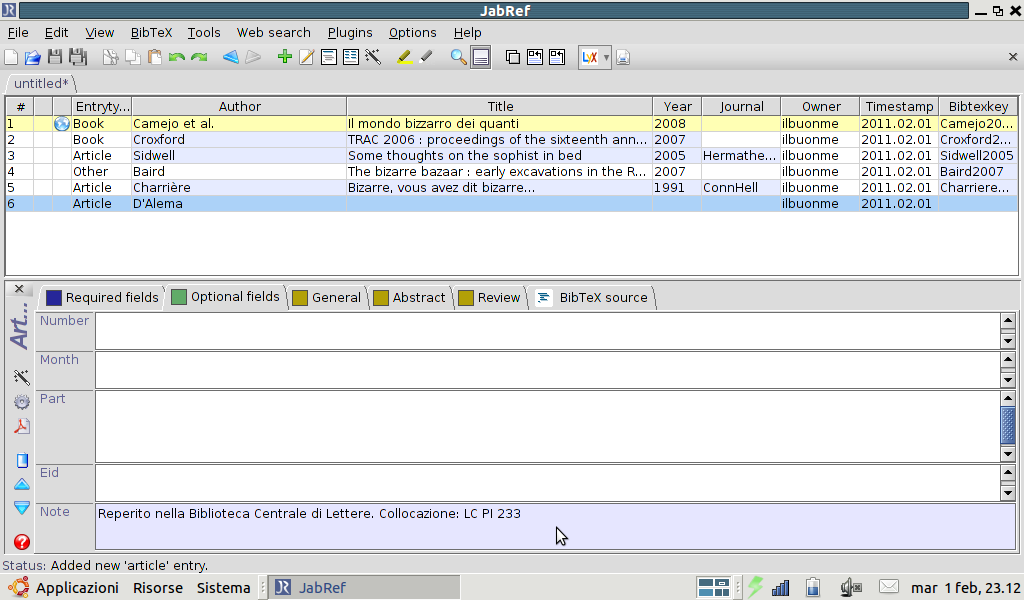Open the Web search menu
The image size is (1024, 600).
(274, 33)
